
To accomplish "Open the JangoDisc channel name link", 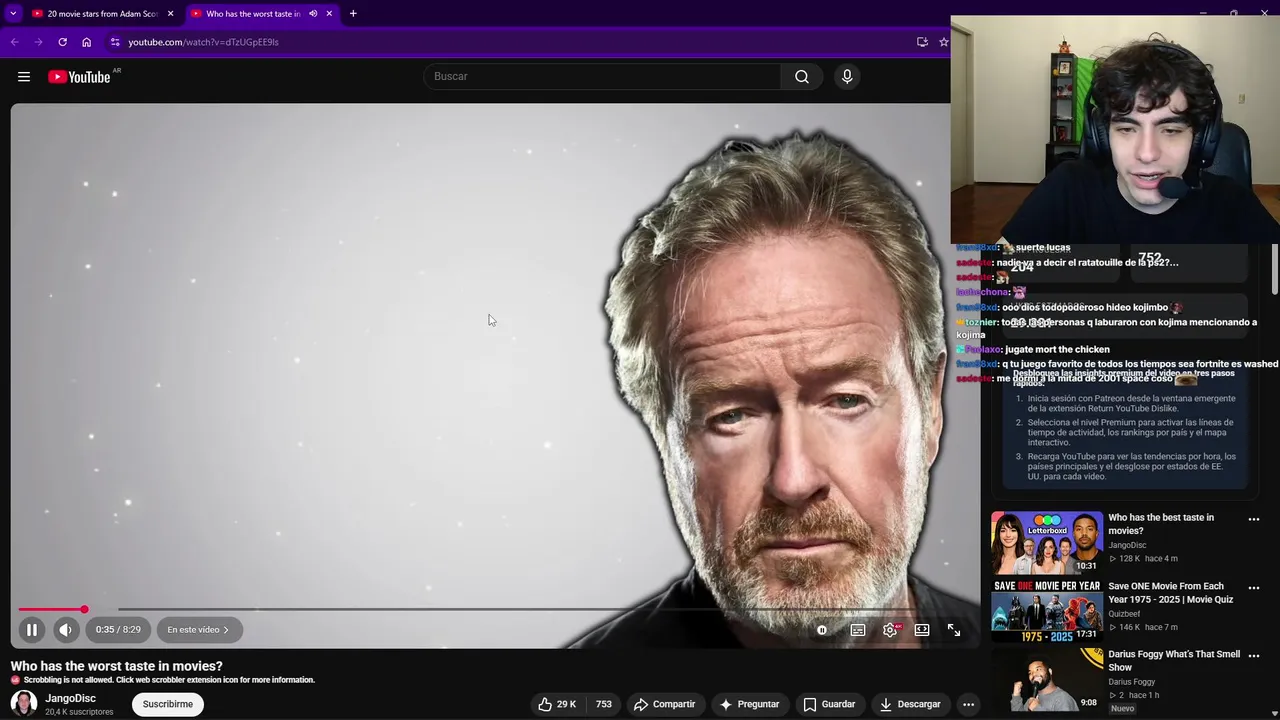I will point(70,698).
